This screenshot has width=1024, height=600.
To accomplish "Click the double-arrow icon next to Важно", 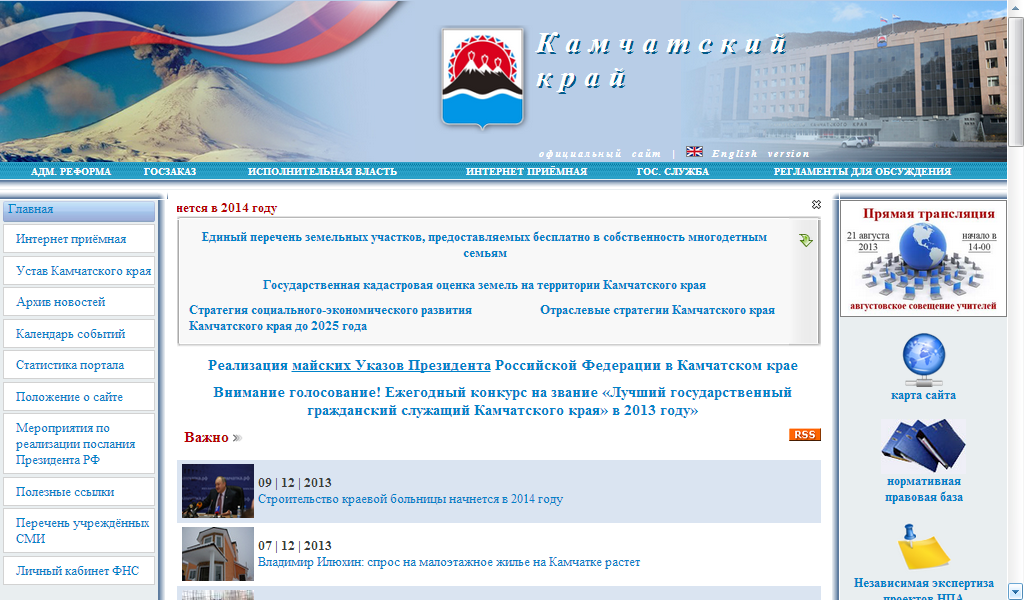I will [237, 438].
